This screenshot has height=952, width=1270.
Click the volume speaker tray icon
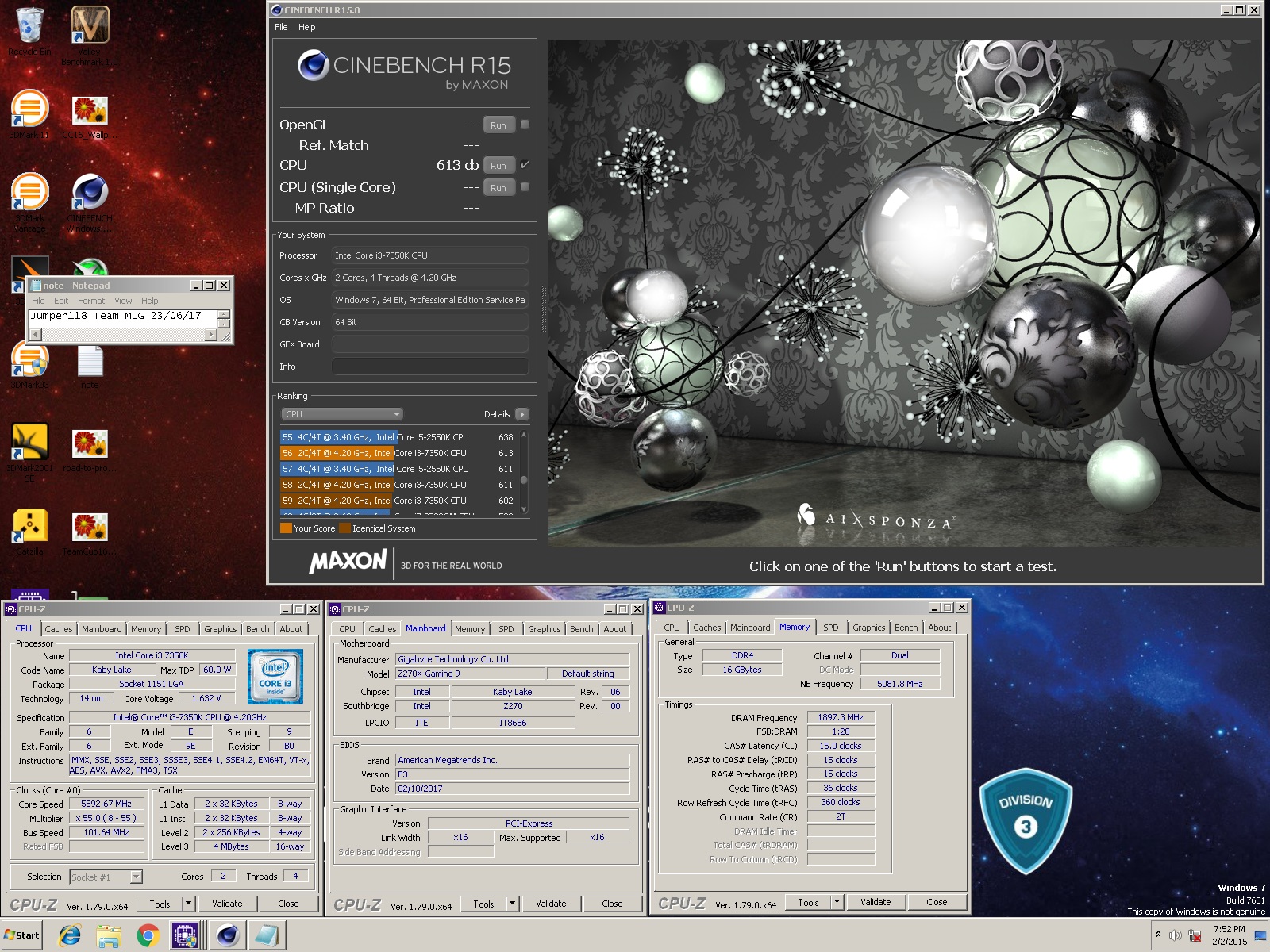pyautogui.click(x=1176, y=935)
